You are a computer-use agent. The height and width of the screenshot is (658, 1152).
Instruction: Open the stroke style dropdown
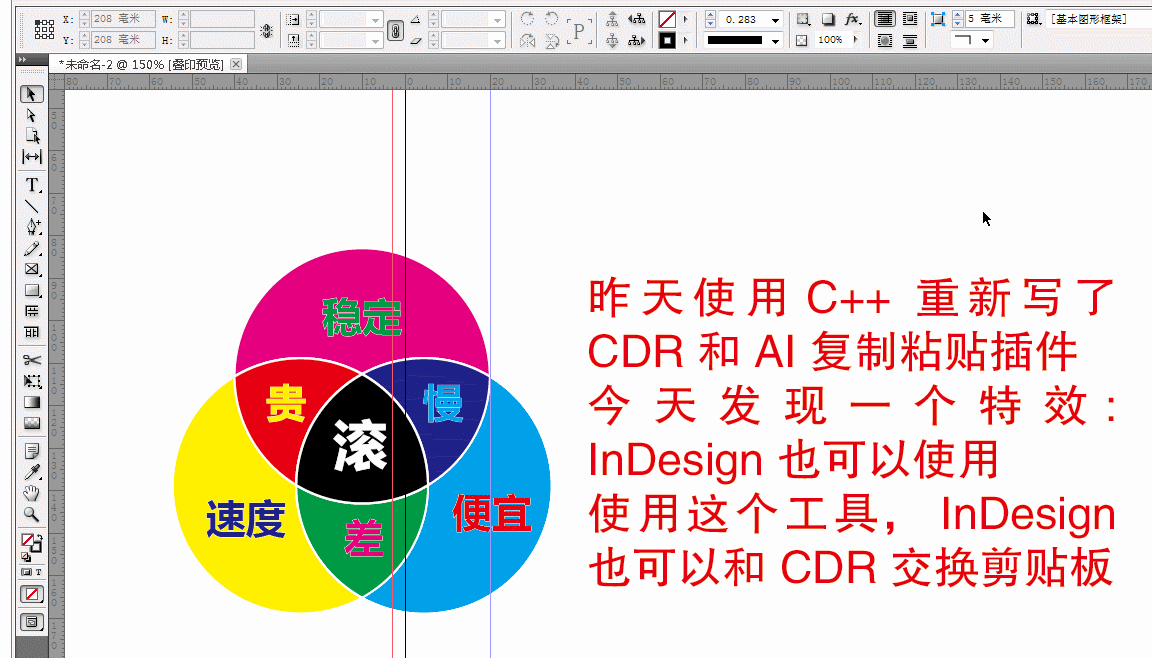775,41
